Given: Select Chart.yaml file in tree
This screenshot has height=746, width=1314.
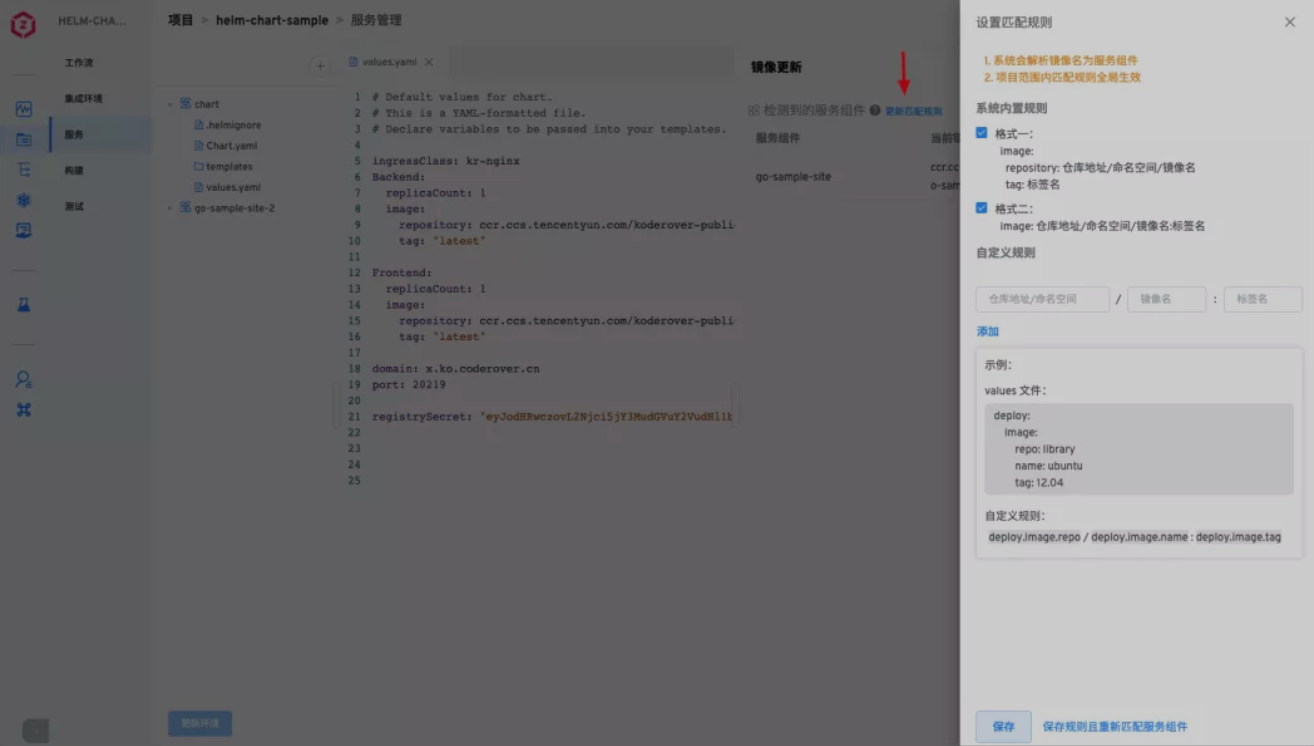Looking at the screenshot, I should [231, 146].
